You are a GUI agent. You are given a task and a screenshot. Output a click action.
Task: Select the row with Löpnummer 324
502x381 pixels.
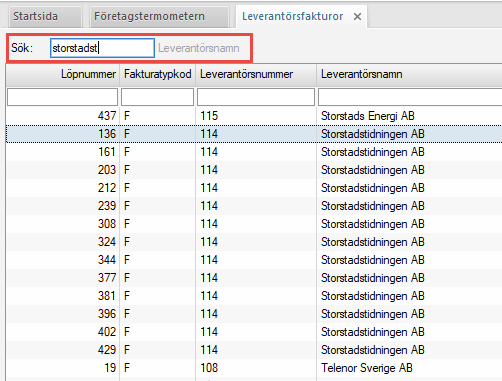click(x=254, y=242)
